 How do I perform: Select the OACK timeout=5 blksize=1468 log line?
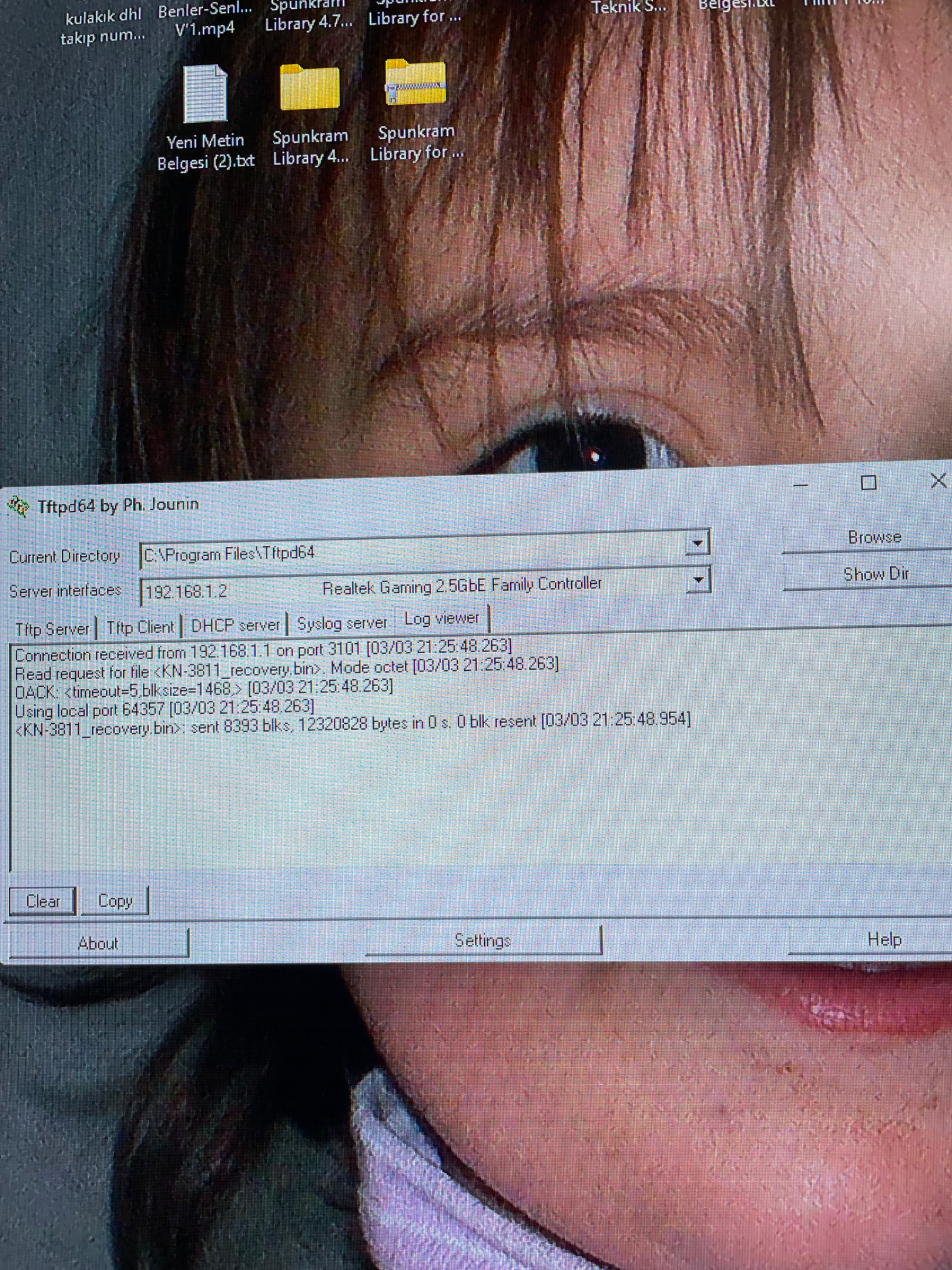pyautogui.click(x=203, y=689)
